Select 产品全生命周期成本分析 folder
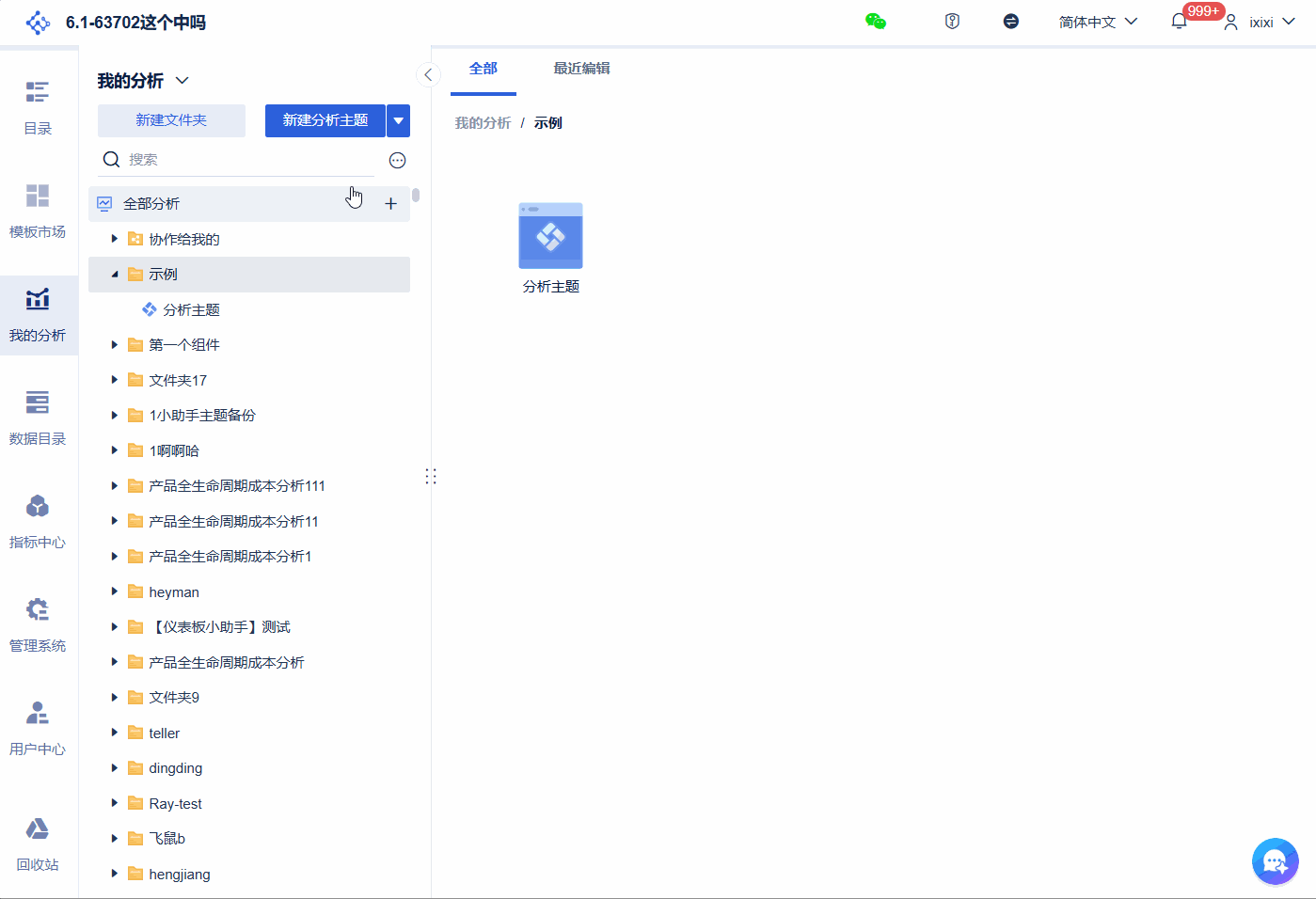Image resolution: width=1316 pixels, height=899 pixels. click(249, 662)
